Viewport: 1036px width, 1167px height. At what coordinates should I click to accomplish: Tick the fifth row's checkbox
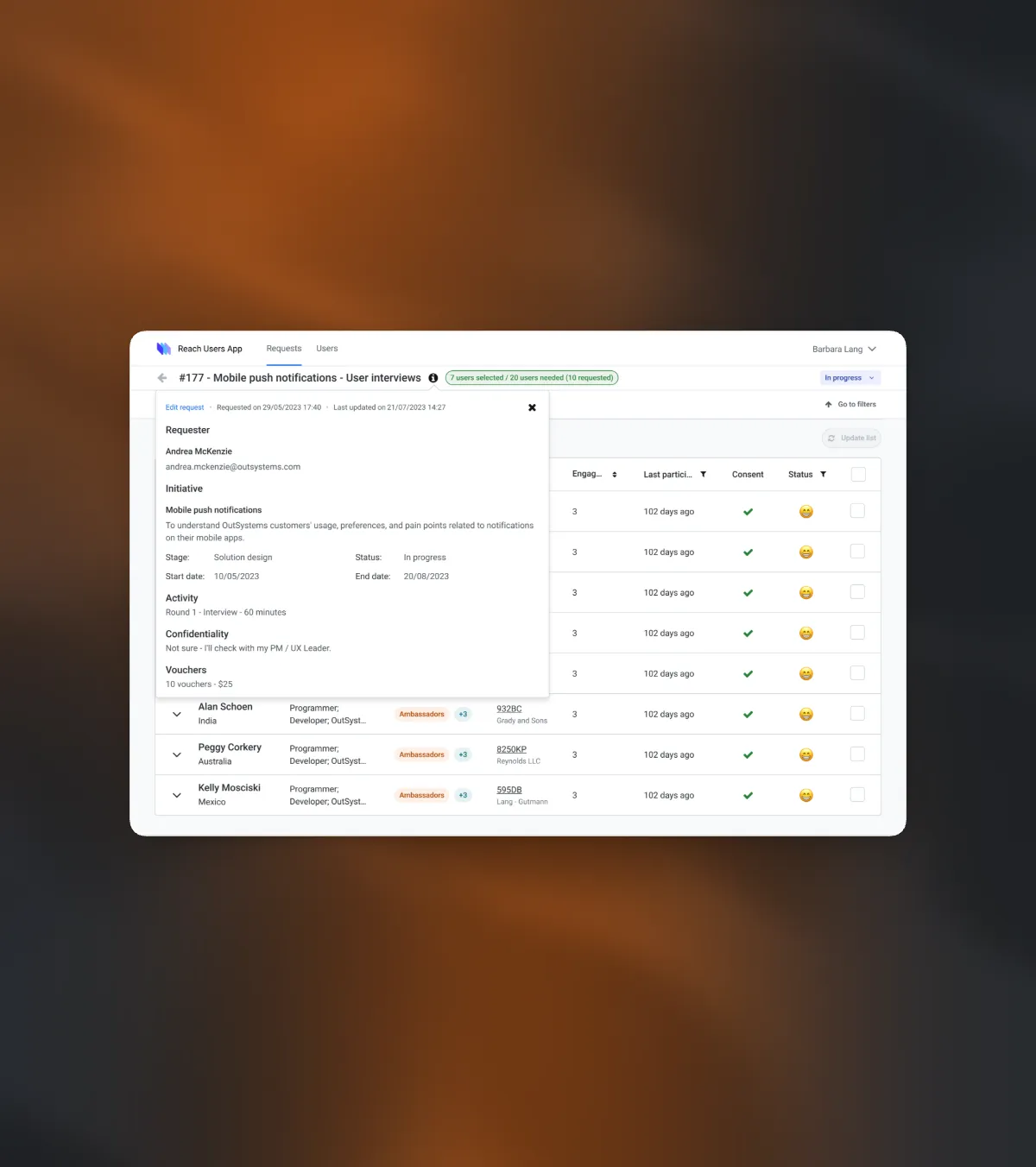tap(857, 673)
